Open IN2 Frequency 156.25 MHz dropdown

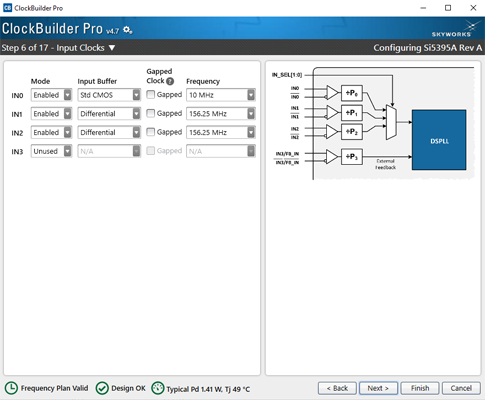tap(221, 132)
